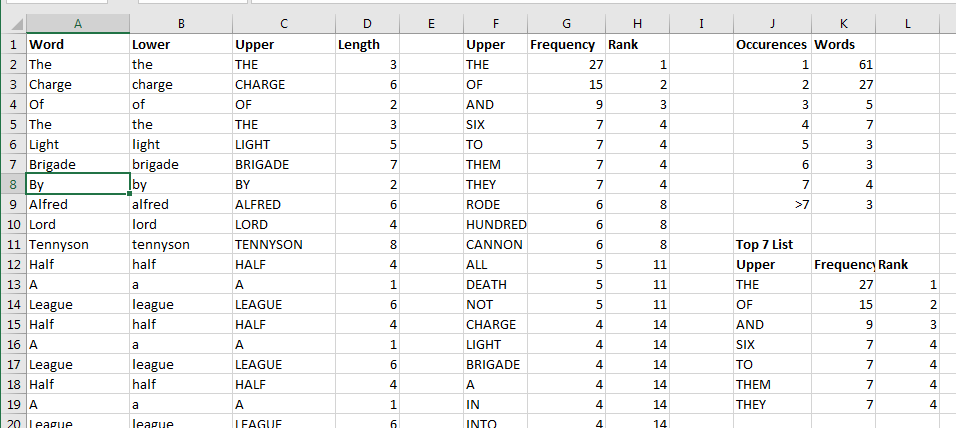This screenshot has width=956, height=428.
Task: Select row 8 header
Action: tap(12, 184)
